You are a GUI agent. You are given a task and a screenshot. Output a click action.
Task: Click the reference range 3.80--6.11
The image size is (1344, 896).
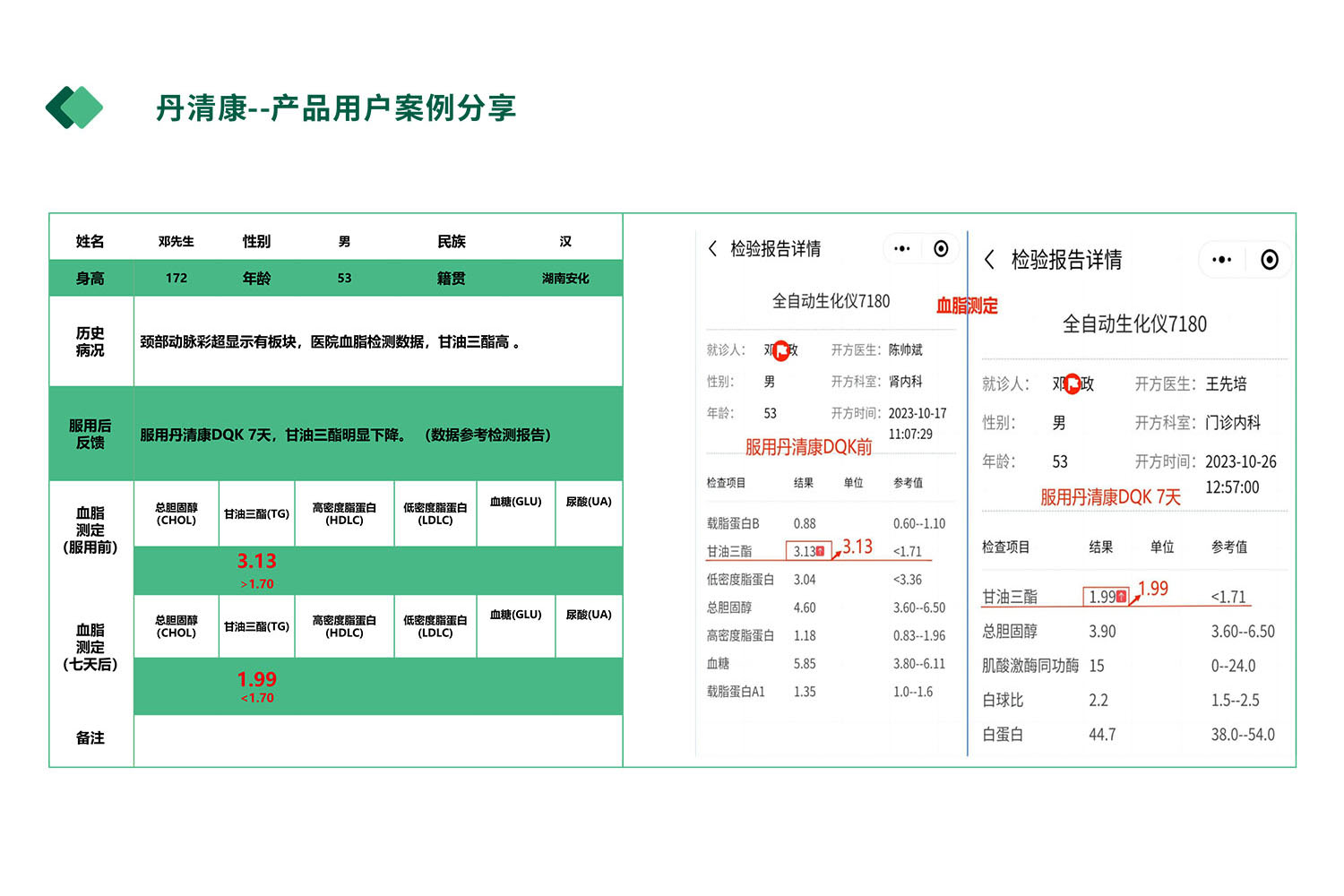coord(919,664)
